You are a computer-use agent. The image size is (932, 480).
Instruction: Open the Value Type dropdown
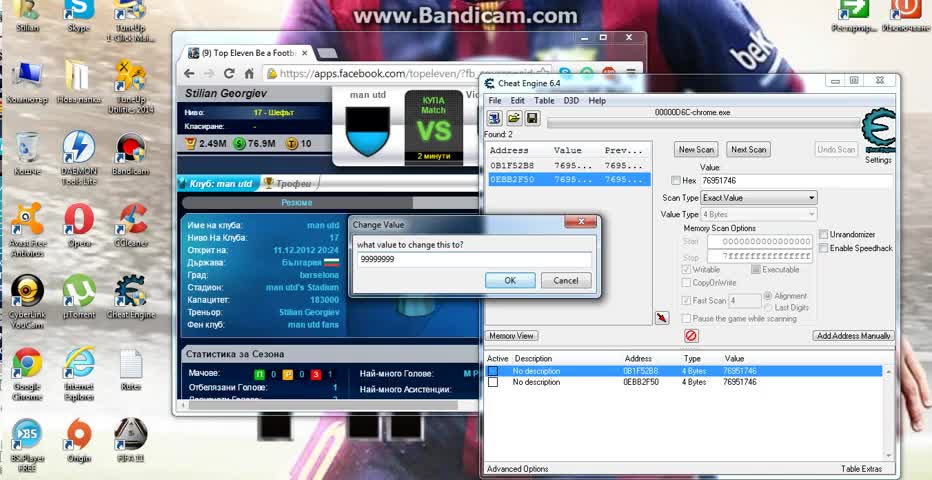click(x=758, y=214)
